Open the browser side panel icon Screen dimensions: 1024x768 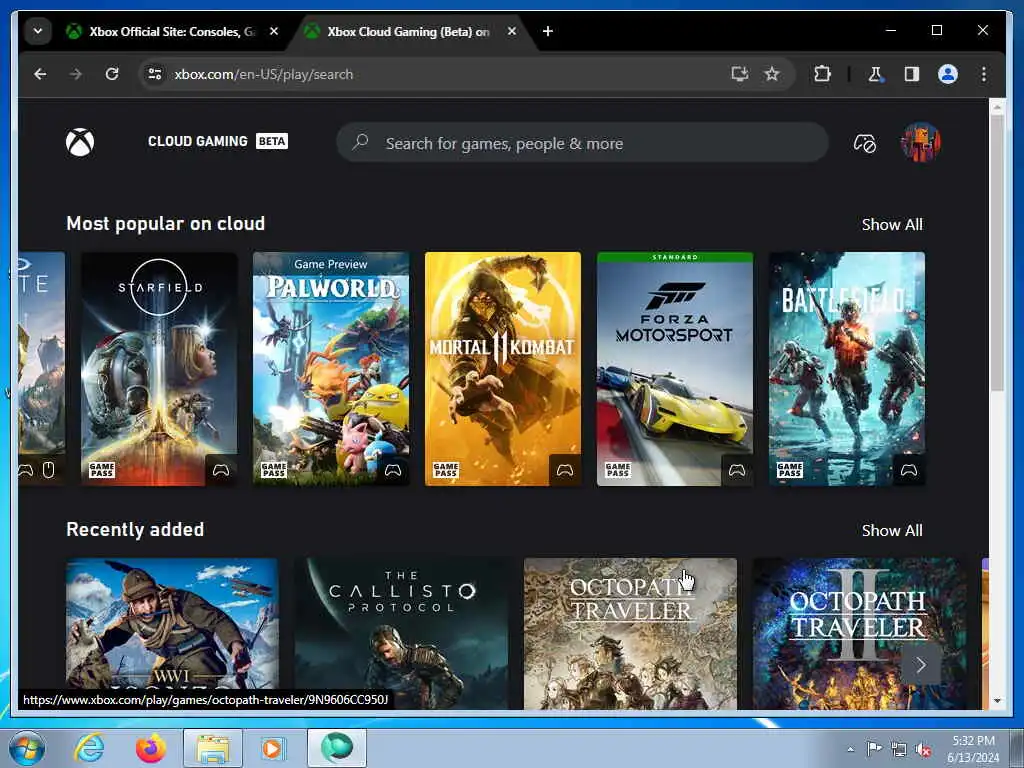pos(912,74)
